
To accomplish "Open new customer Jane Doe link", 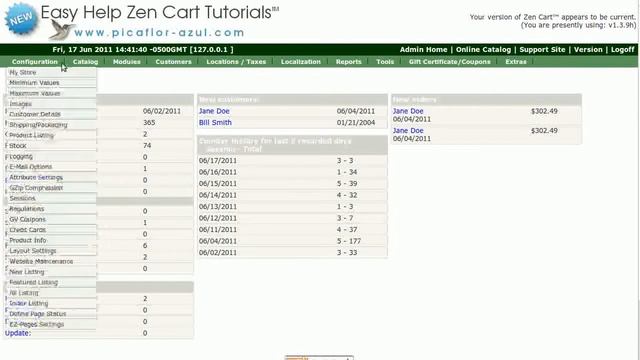I will [x=214, y=111].
